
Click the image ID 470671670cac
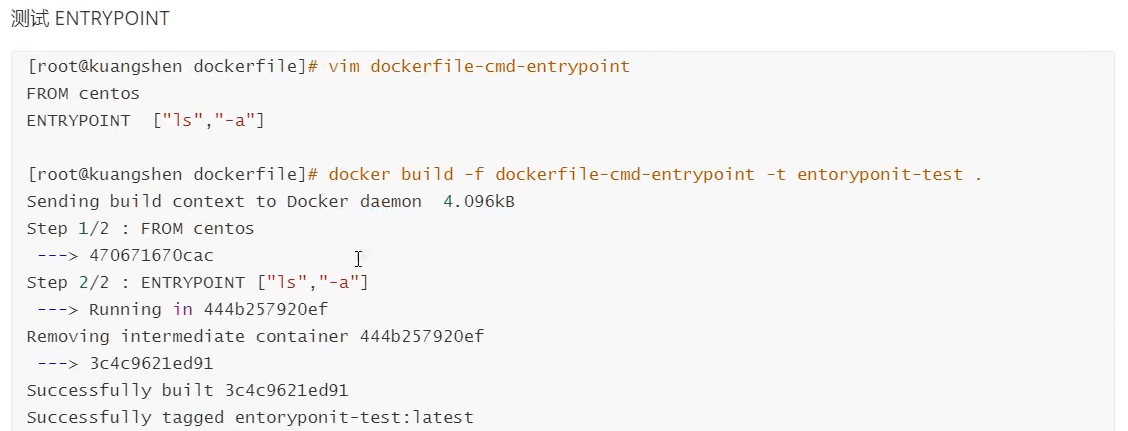pos(151,255)
